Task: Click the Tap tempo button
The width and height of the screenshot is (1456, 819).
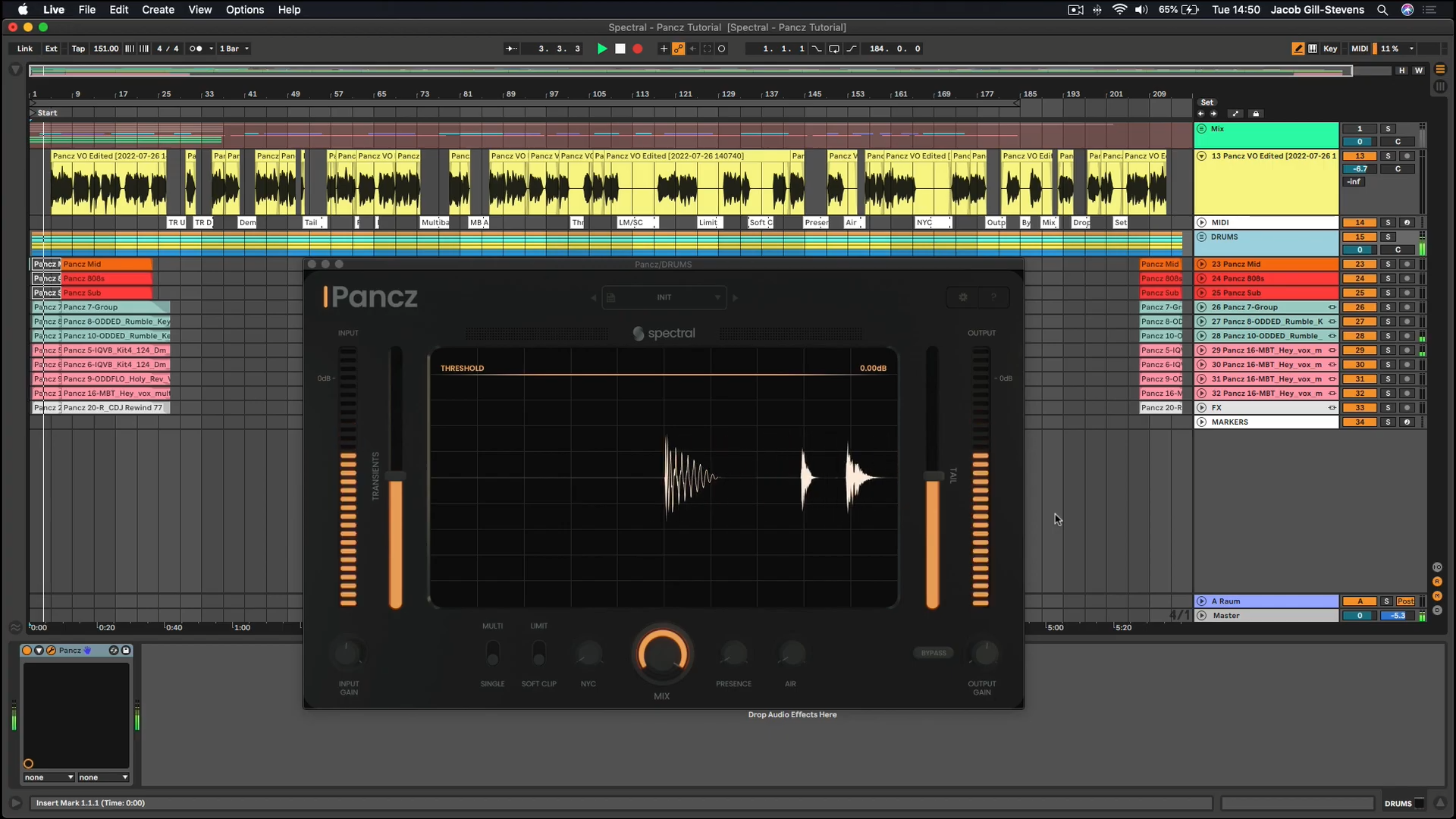Action: (78, 49)
